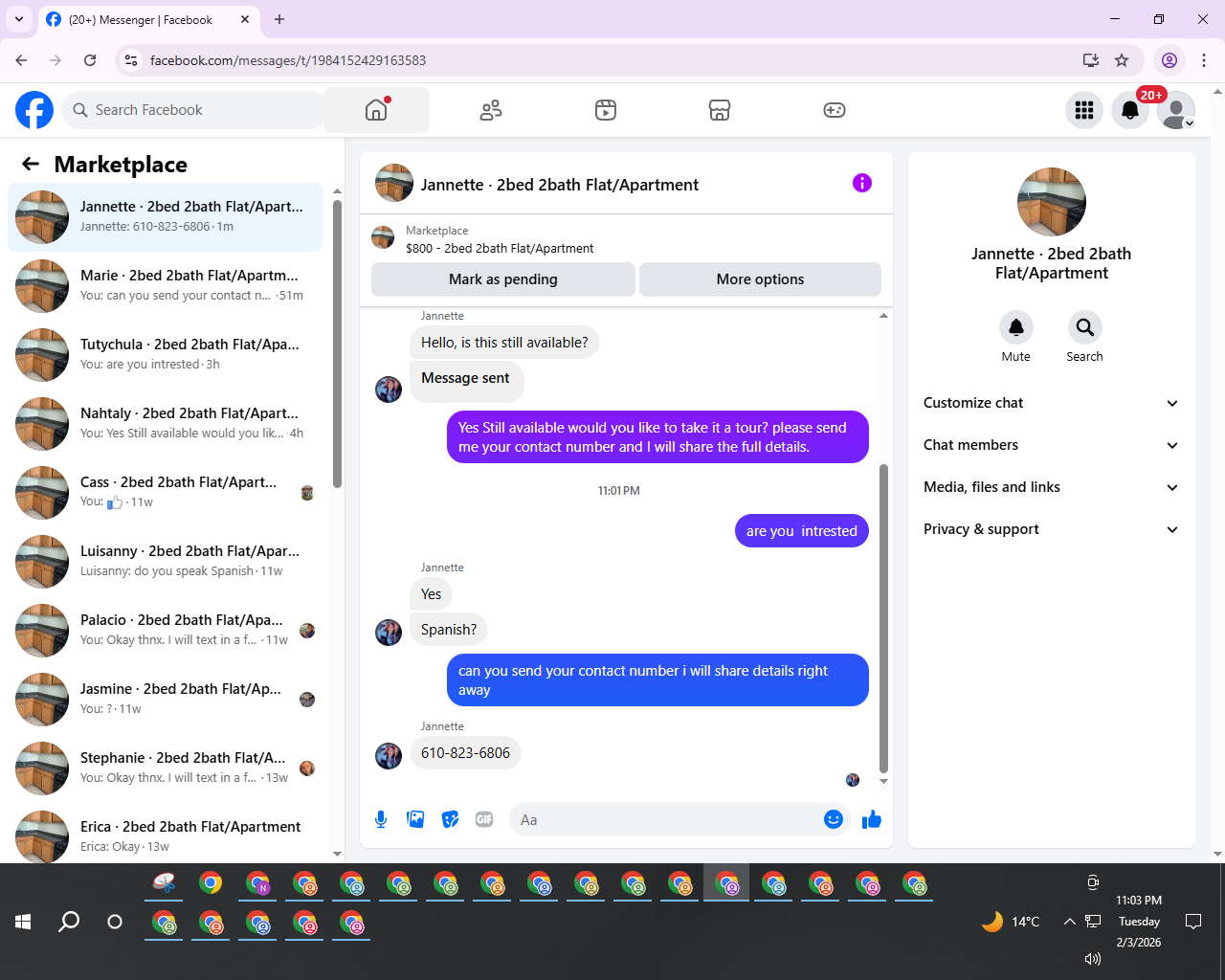Open Marie 2bed 2bath conversation

pyautogui.click(x=165, y=286)
